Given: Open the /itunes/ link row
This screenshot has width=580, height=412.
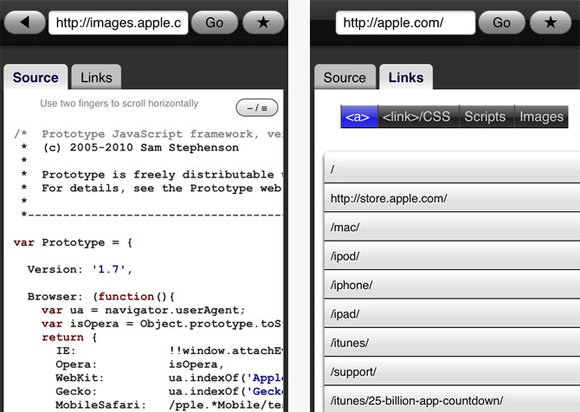Looking at the screenshot, I should 452,342.
